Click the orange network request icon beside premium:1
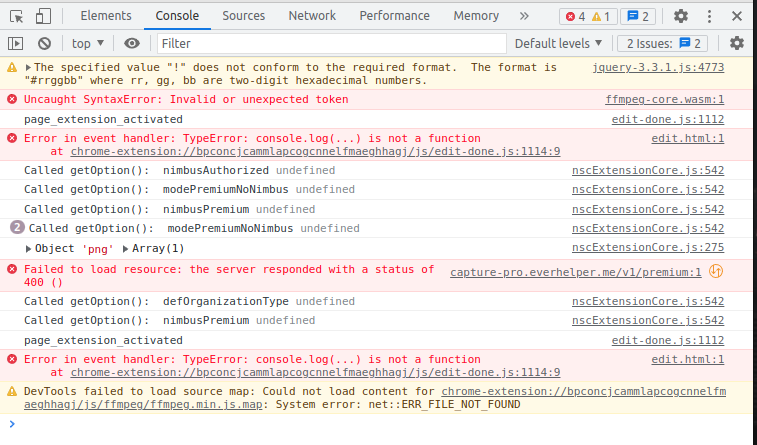Viewport: 757px width, 445px height. pos(715,270)
